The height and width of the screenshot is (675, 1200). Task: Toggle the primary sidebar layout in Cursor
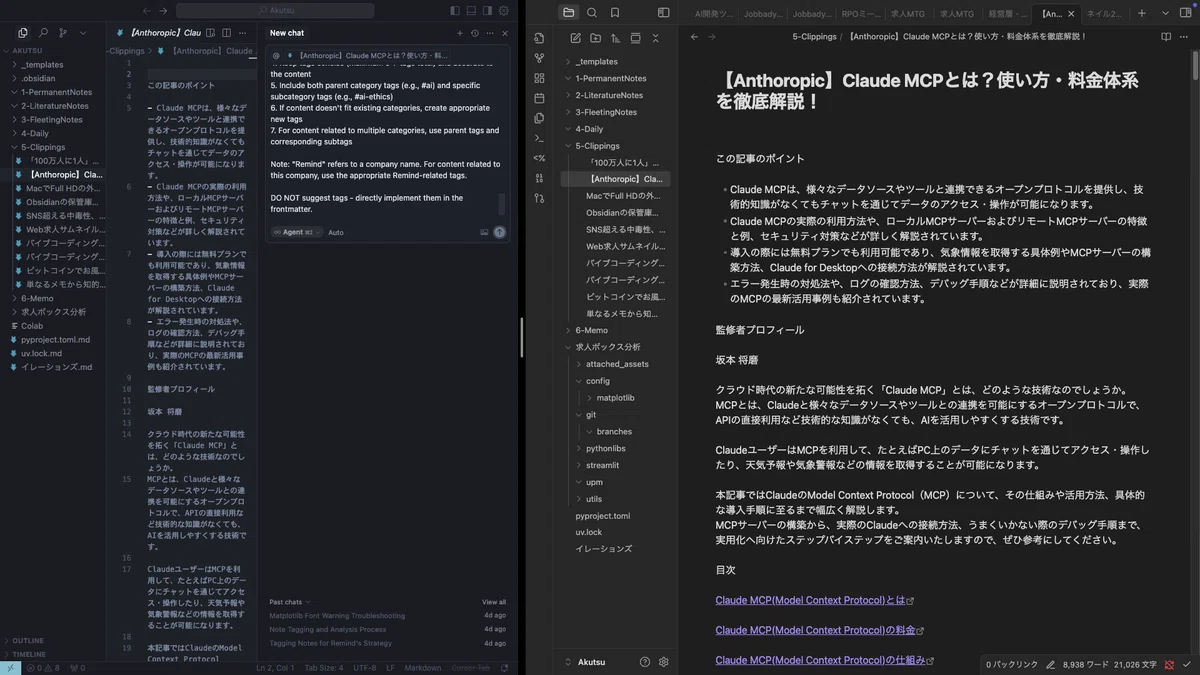coord(455,10)
